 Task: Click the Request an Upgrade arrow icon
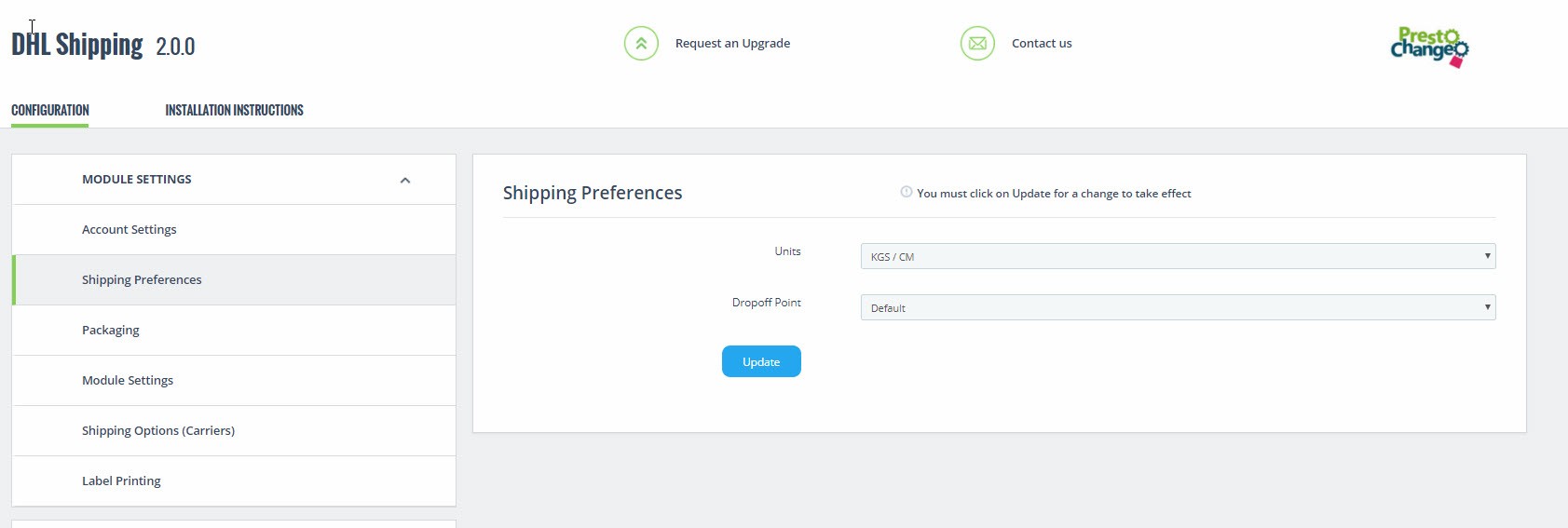(641, 43)
